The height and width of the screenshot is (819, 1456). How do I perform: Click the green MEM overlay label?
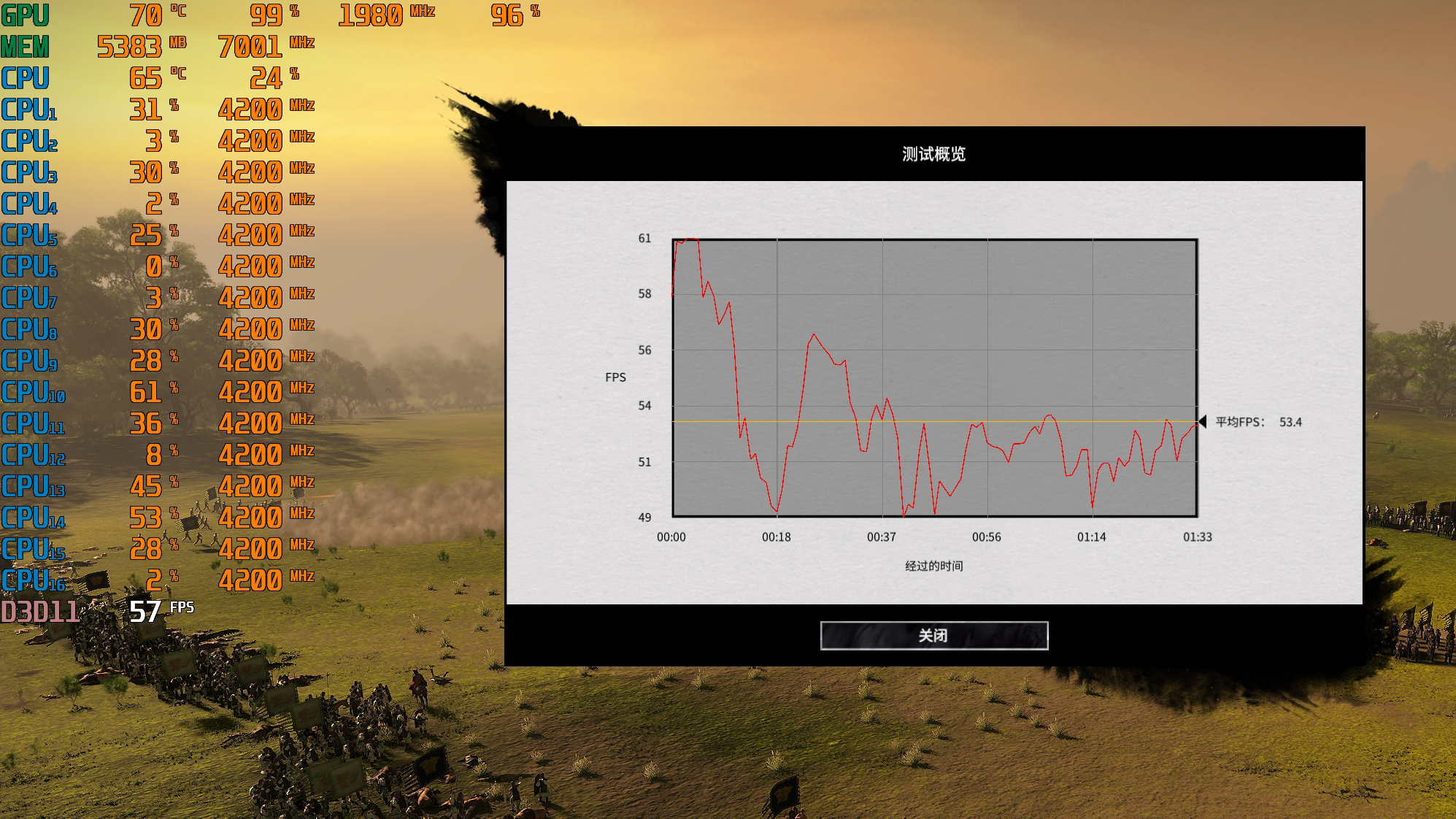(25, 47)
